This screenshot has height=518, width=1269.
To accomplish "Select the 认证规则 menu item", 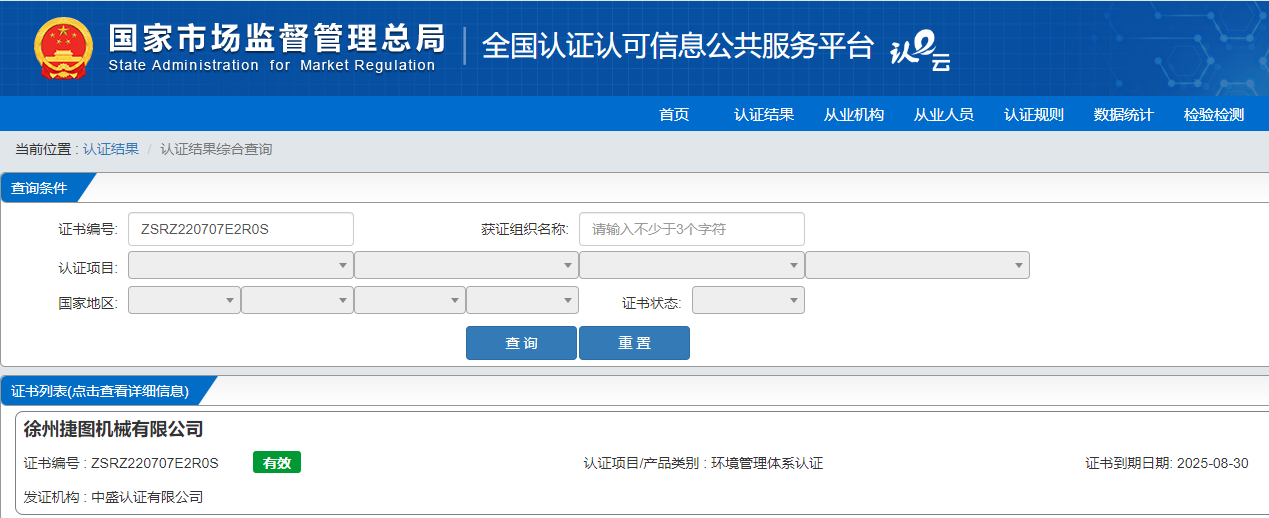I will tap(1034, 114).
